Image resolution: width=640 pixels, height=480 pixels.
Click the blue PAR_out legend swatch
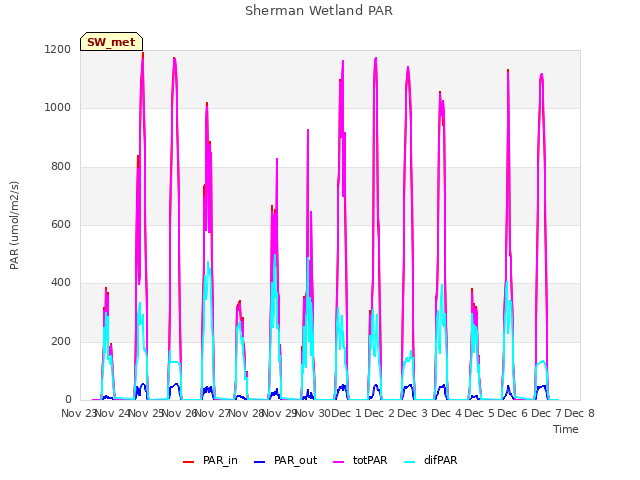259,462
